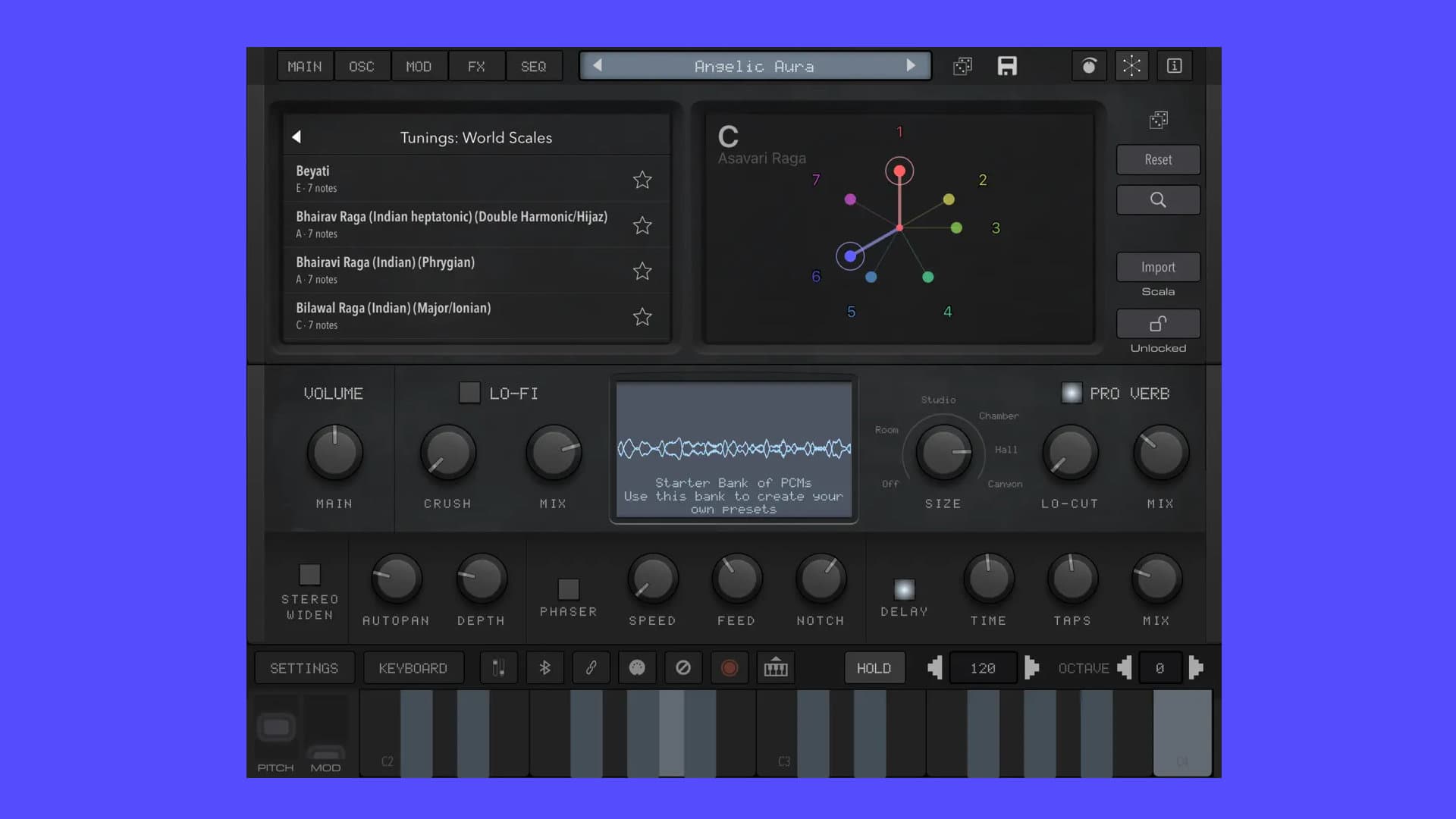Viewport: 1456px width, 819px height.
Task: Switch to the MAIN tab
Action: 305,66
